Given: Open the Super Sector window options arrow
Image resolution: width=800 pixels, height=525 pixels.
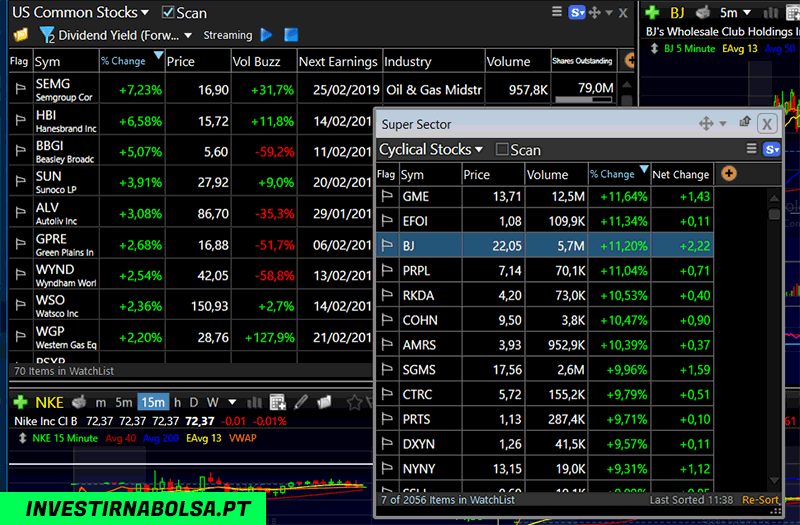Looking at the screenshot, I should pyautogui.click(x=722, y=124).
